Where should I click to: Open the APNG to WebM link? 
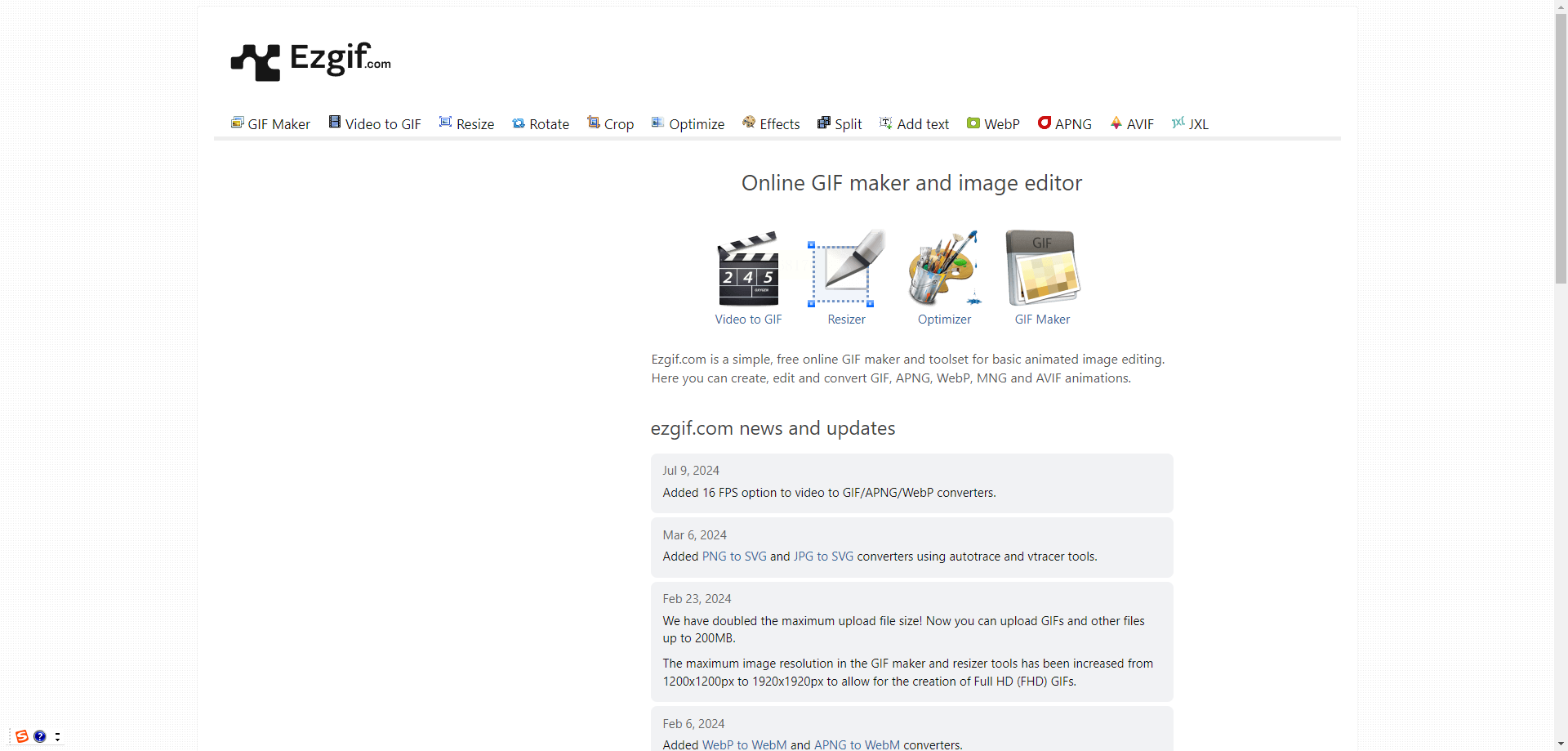coord(857,744)
